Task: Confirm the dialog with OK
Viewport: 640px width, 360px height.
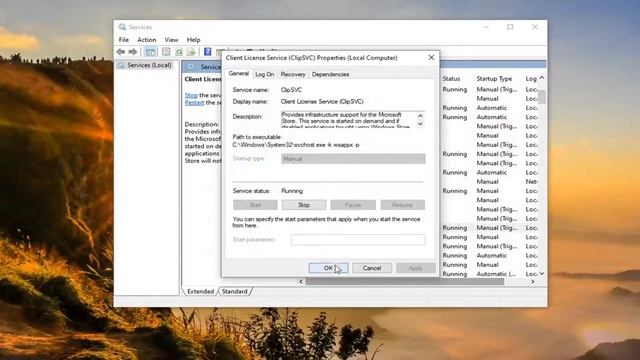Action: coord(329,268)
